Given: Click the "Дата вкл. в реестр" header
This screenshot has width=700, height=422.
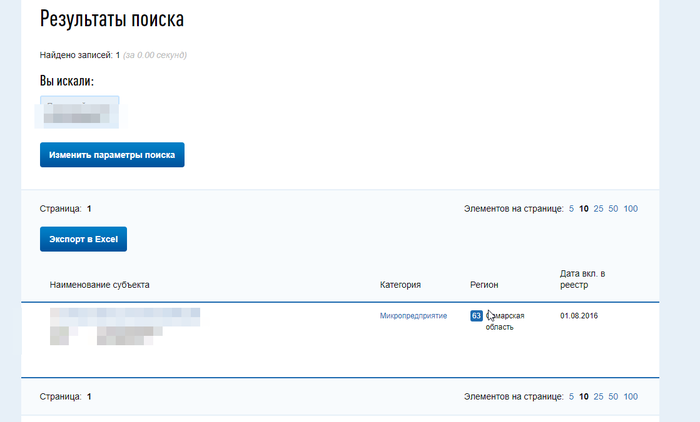Looking at the screenshot, I should [x=583, y=279].
